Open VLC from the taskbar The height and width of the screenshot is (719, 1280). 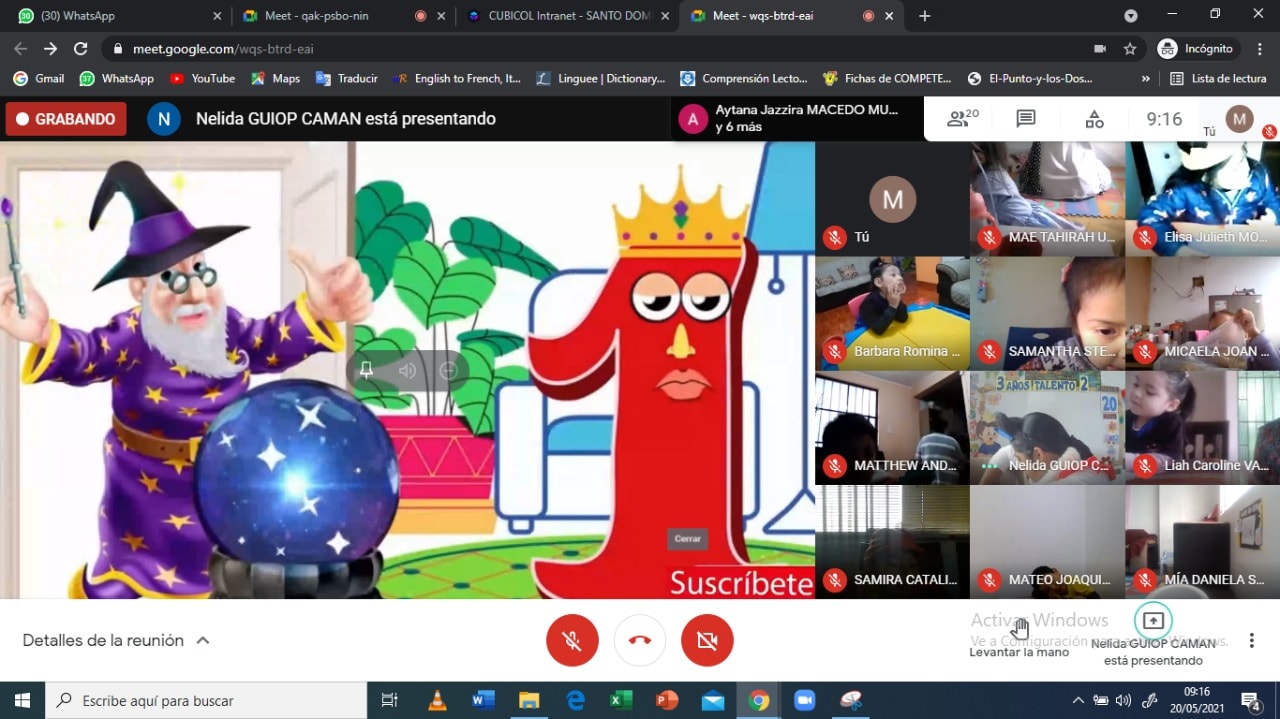(x=437, y=700)
